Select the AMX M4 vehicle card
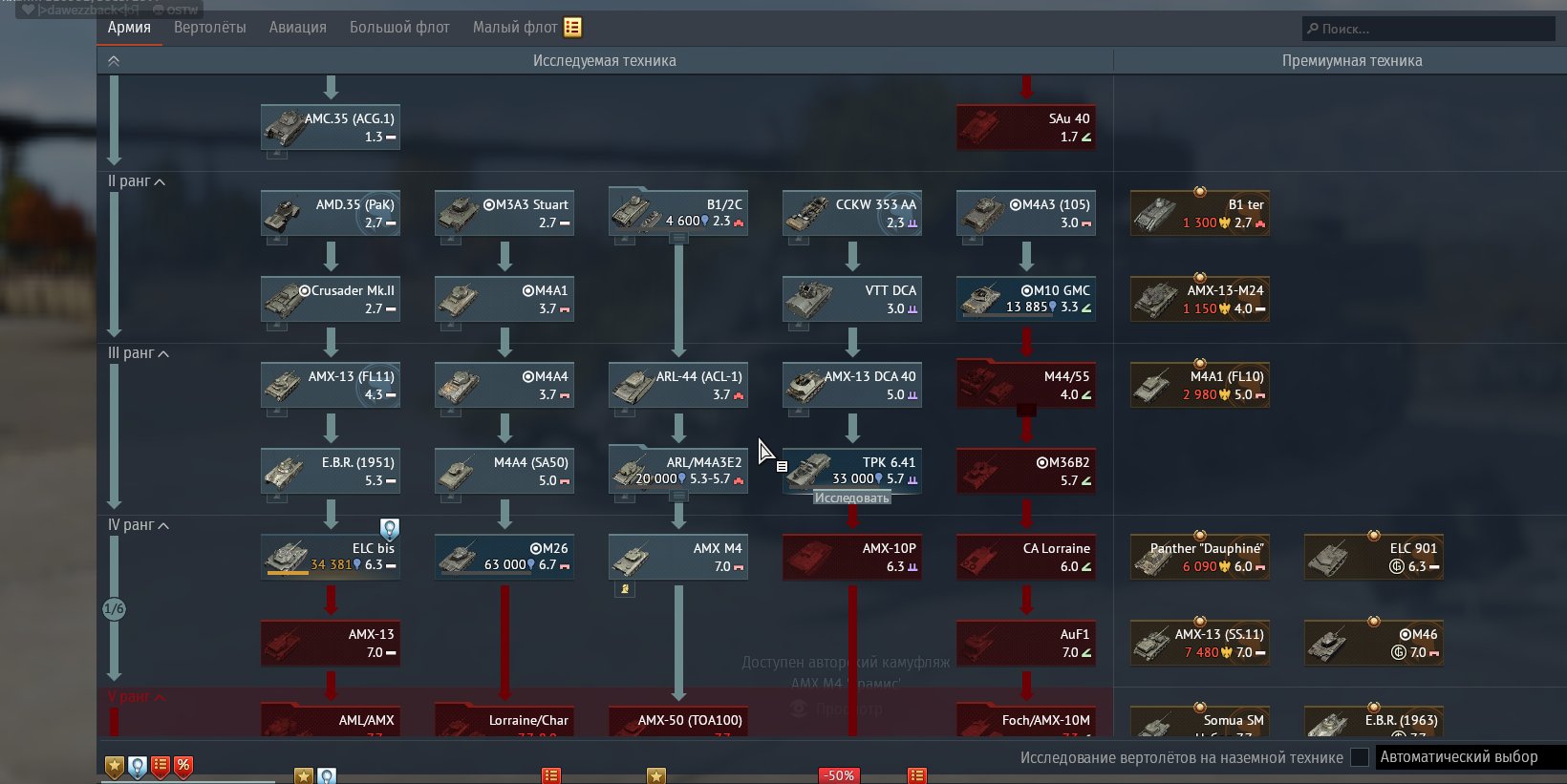Image resolution: width=1567 pixels, height=784 pixels. (x=678, y=557)
